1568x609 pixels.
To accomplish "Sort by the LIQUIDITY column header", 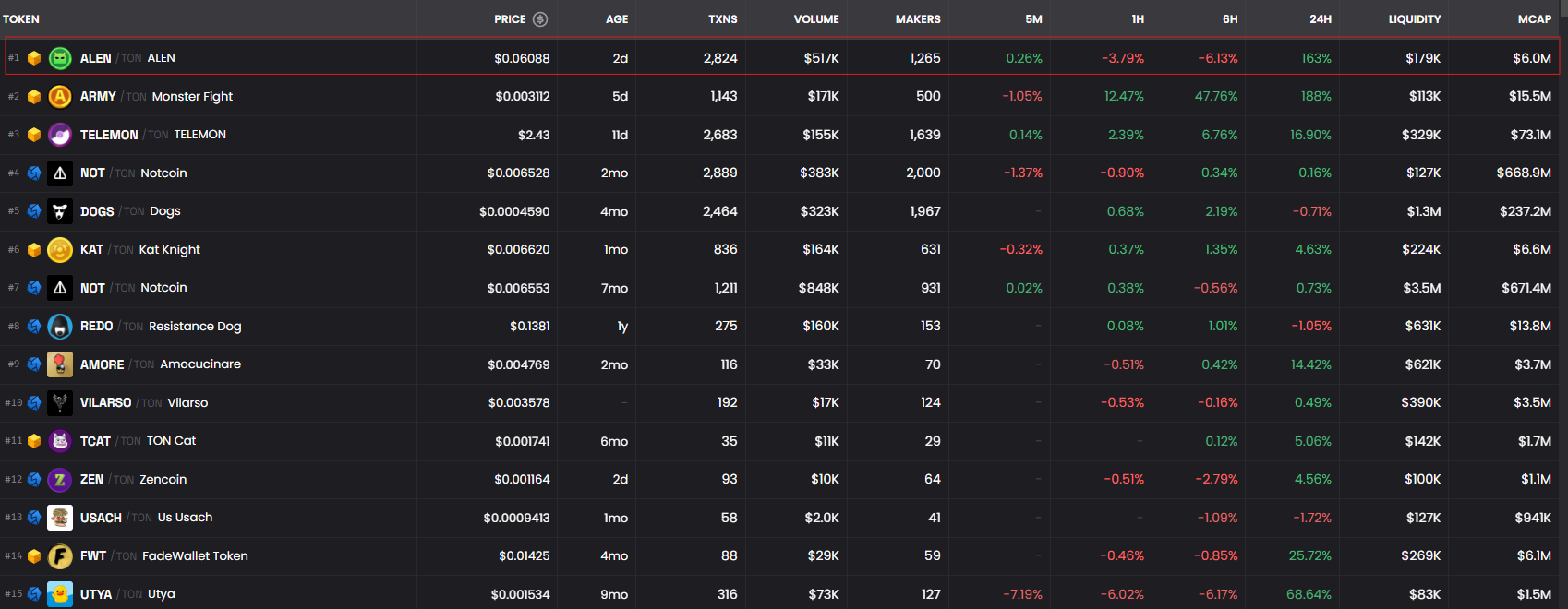I will tap(1415, 19).
